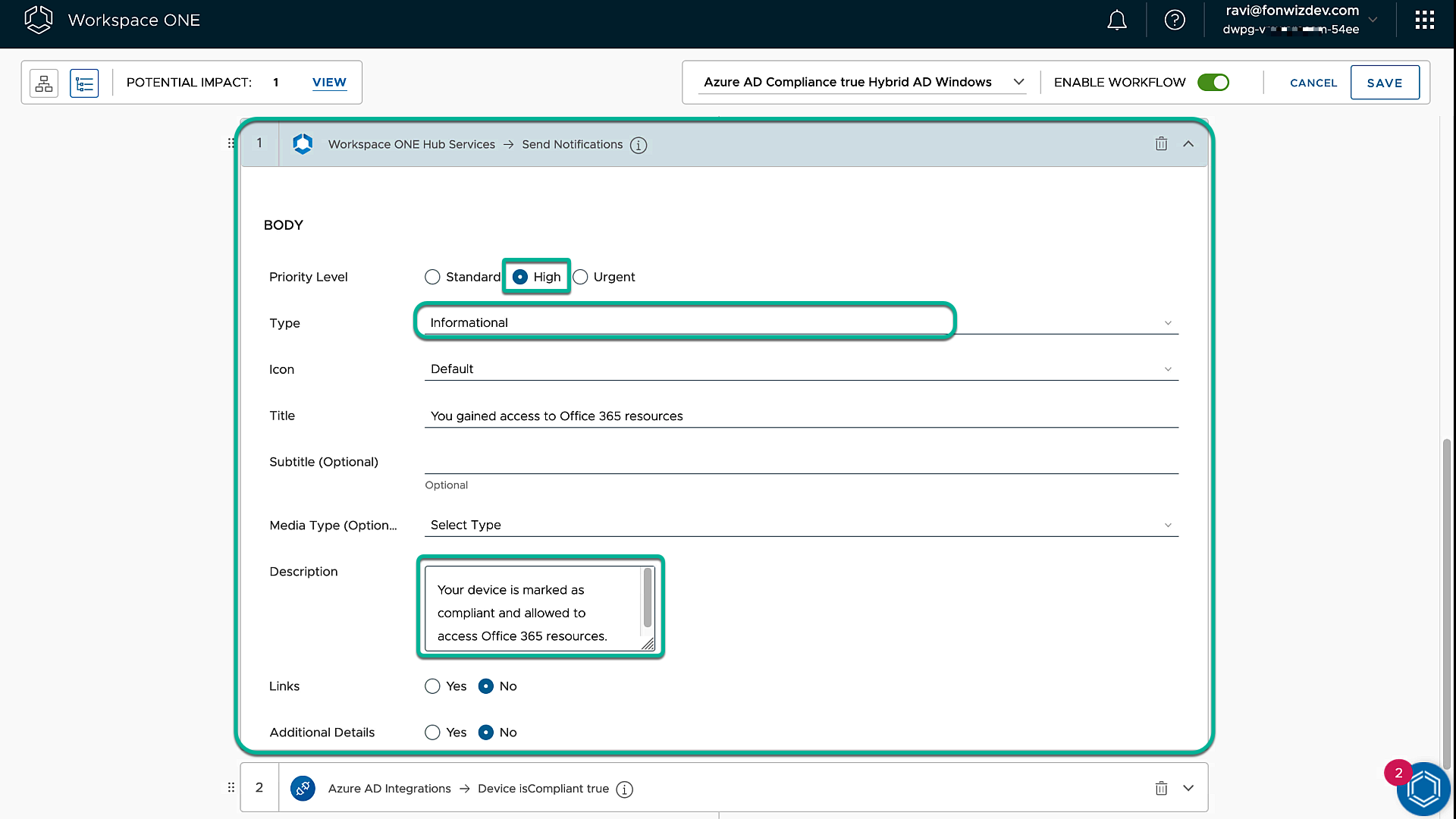Open the apps grid launcher icon
1456x819 pixels.
pyautogui.click(x=1424, y=20)
